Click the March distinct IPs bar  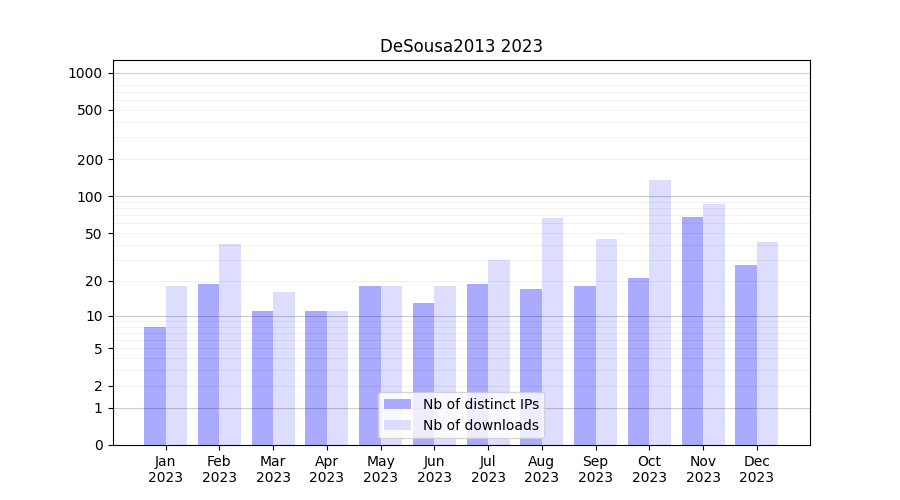click(262, 377)
